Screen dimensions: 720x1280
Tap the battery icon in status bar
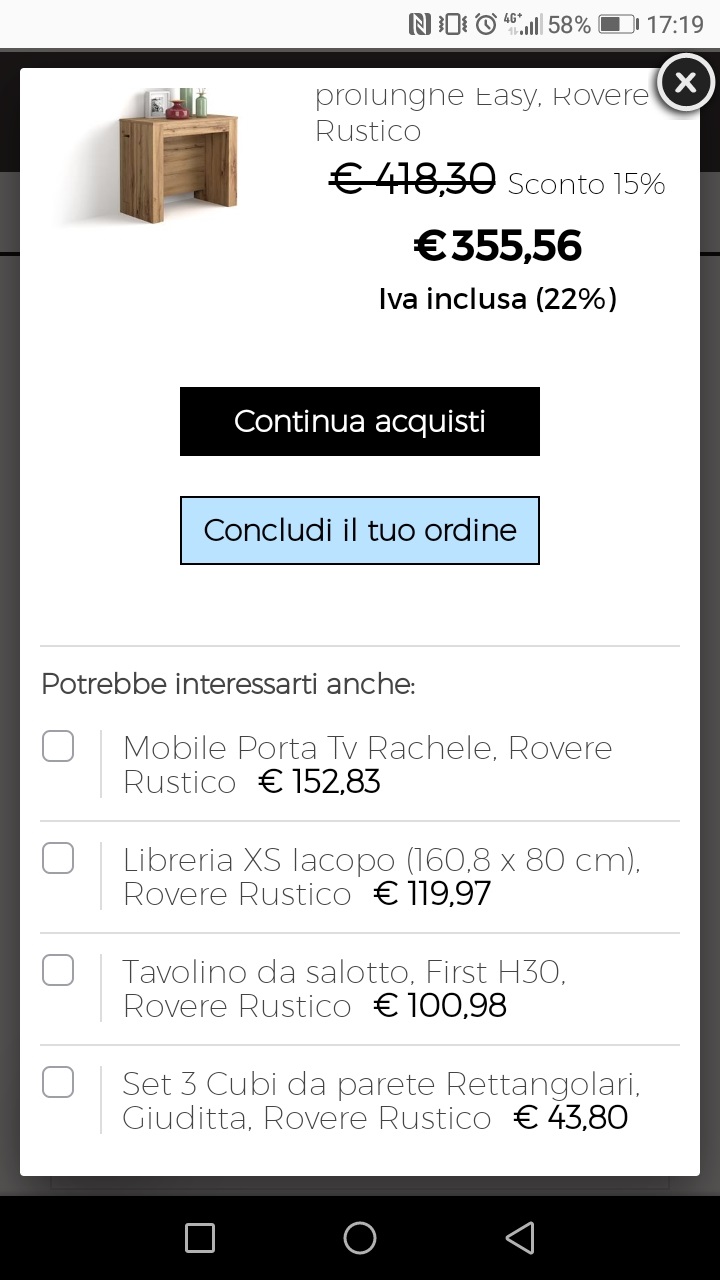pyautogui.click(x=618, y=24)
